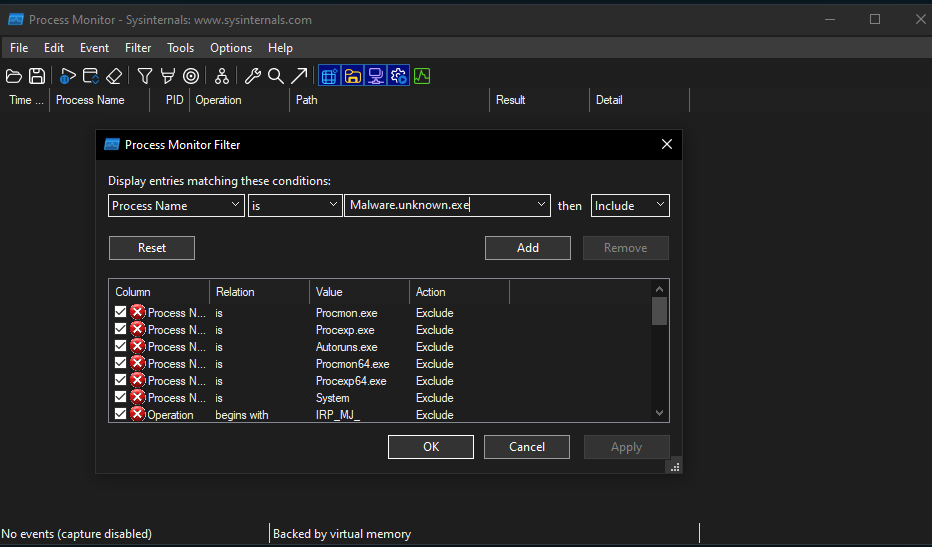Click the Action header in filter list
932x547 pixels.
coord(459,292)
